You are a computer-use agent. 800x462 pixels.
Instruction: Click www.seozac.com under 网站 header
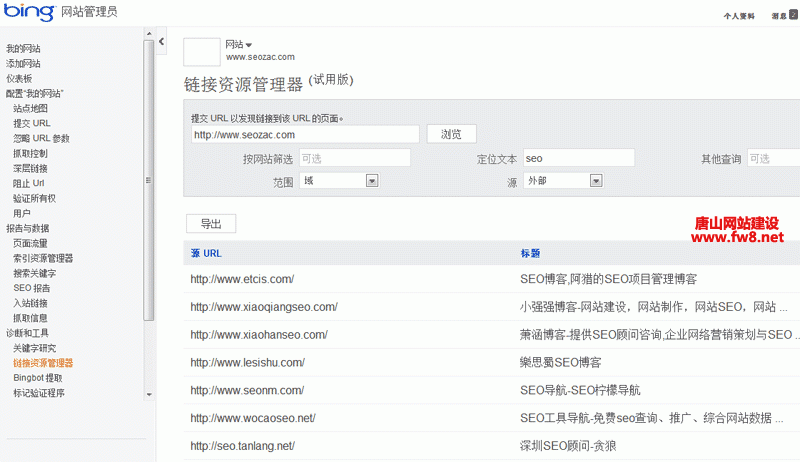260,57
